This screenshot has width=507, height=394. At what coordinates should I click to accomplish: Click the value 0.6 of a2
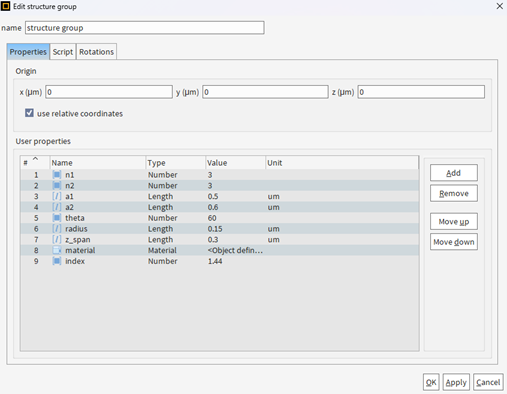coord(213,207)
